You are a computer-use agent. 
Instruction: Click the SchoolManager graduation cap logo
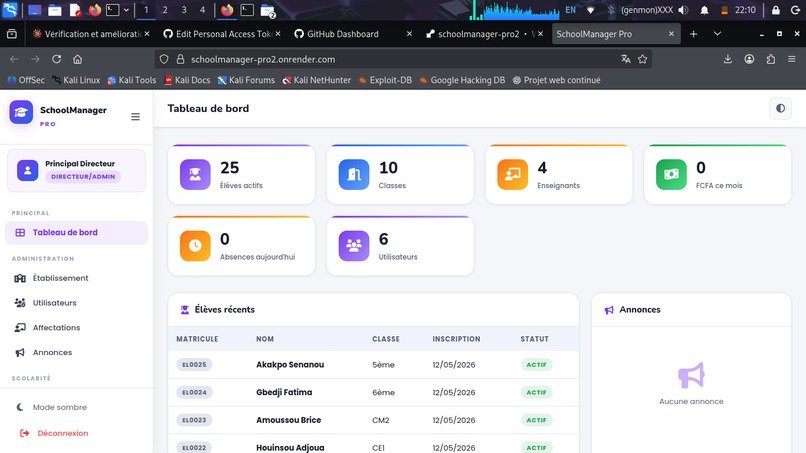21,112
